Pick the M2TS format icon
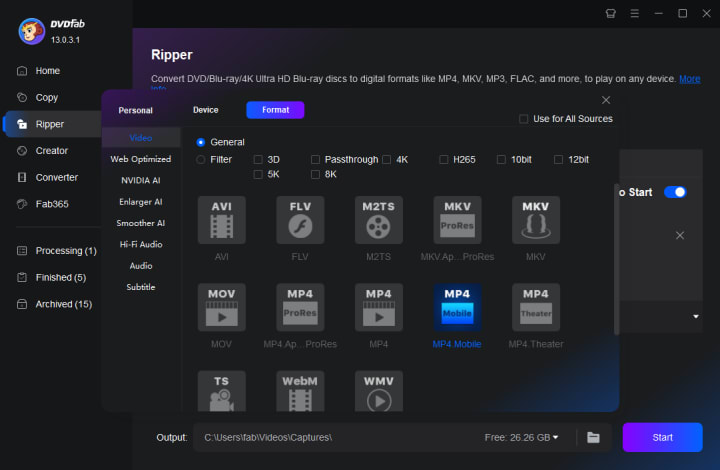 tap(378, 219)
